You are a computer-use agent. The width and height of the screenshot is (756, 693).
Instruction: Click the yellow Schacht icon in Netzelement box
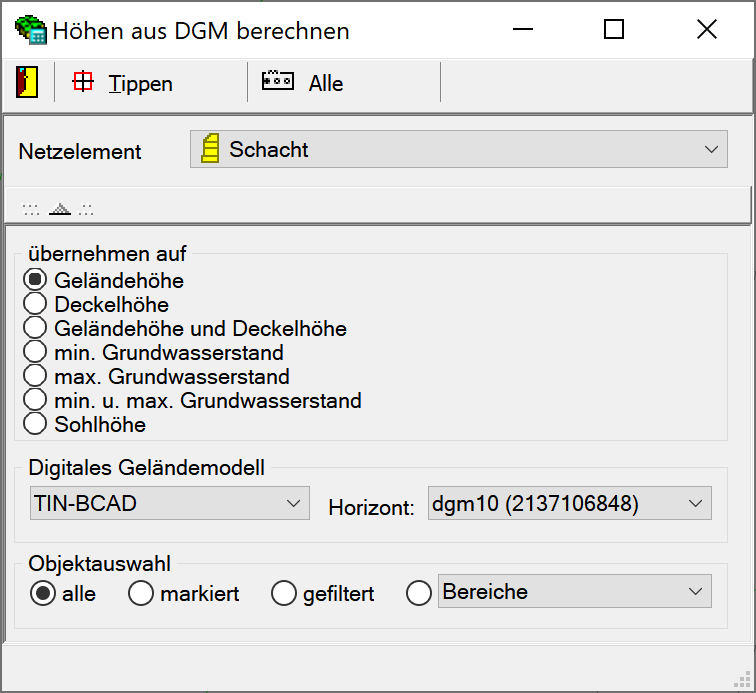(210, 150)
